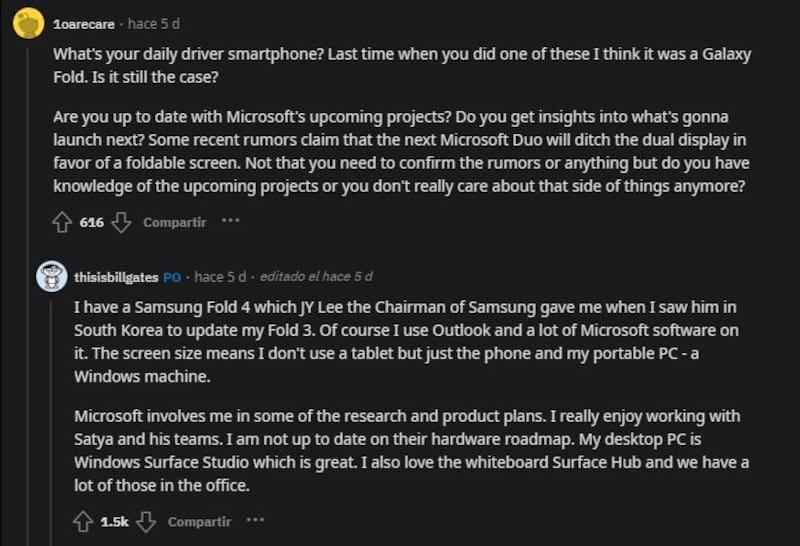800x546 pixels.
Task: Open the thisisbillgates user profile link
Action: coord(116,277)
